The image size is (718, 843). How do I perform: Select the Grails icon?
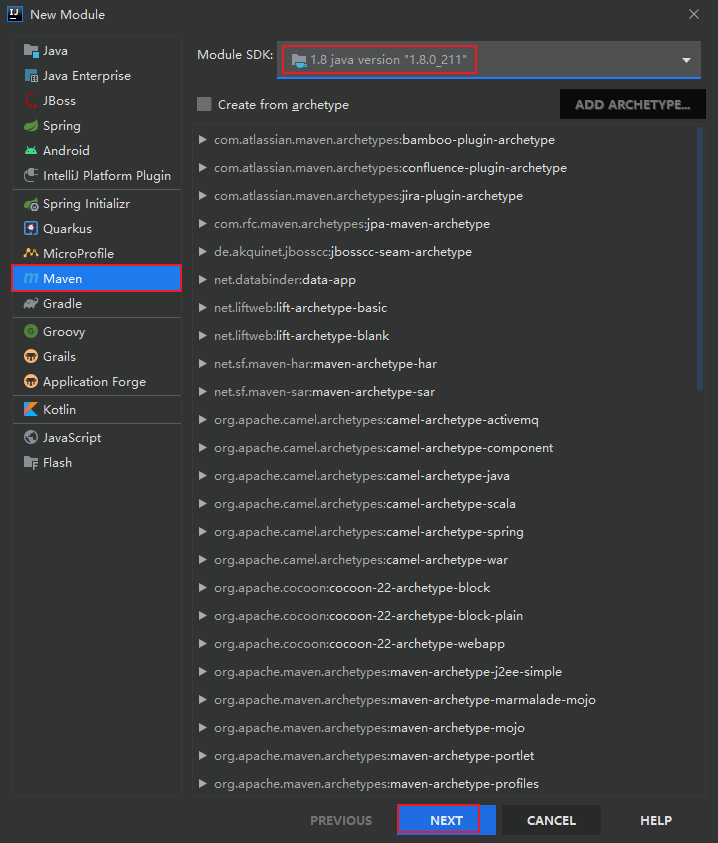click(x=31, y=357)
